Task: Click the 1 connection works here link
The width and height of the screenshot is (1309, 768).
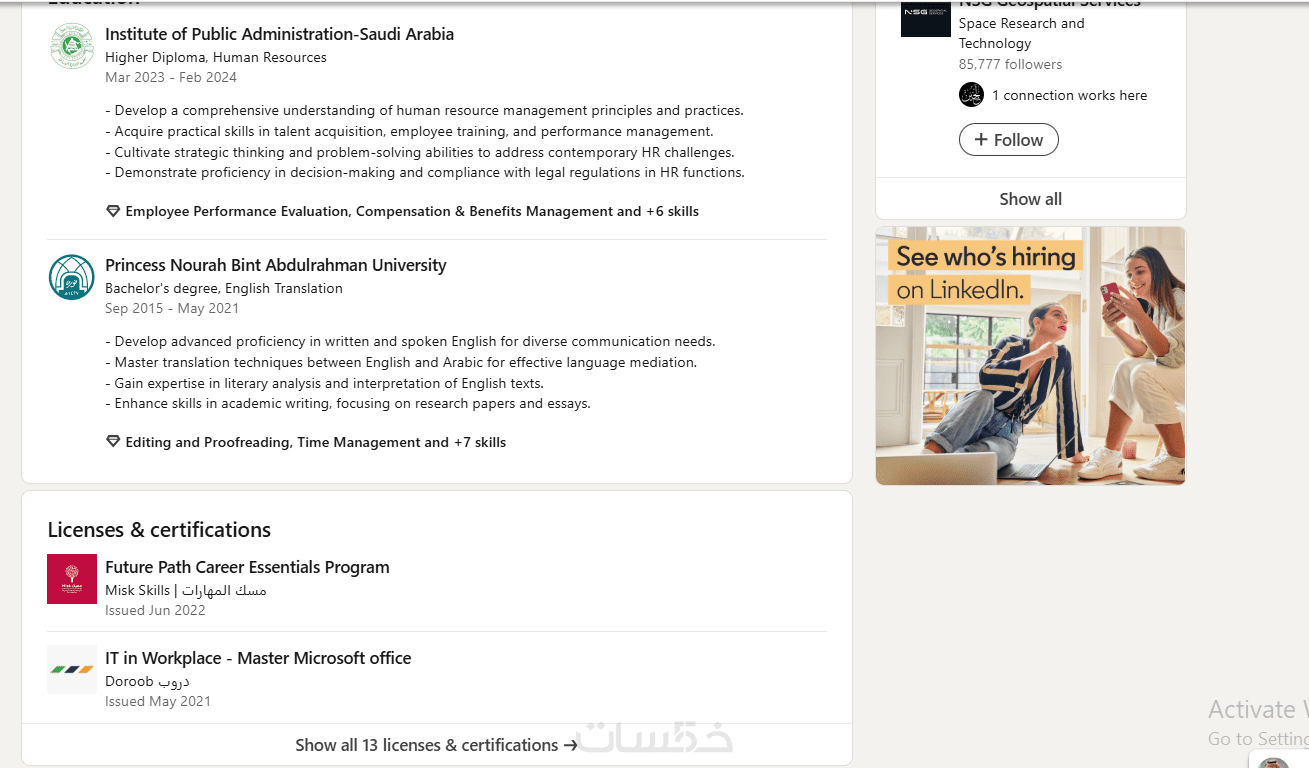Action: click(1069, 95)
